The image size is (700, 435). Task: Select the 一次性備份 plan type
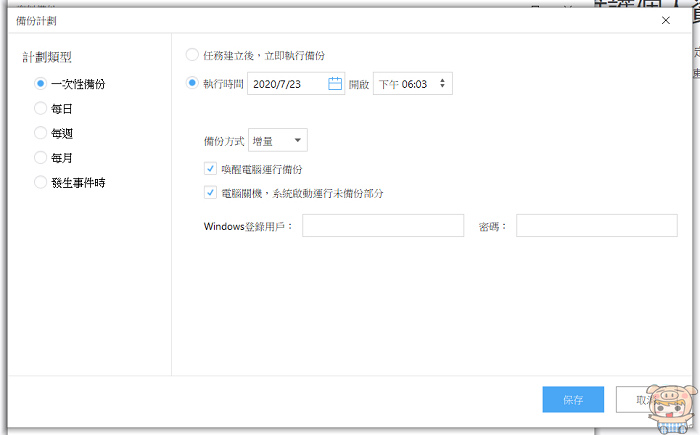tap(40, 84)
